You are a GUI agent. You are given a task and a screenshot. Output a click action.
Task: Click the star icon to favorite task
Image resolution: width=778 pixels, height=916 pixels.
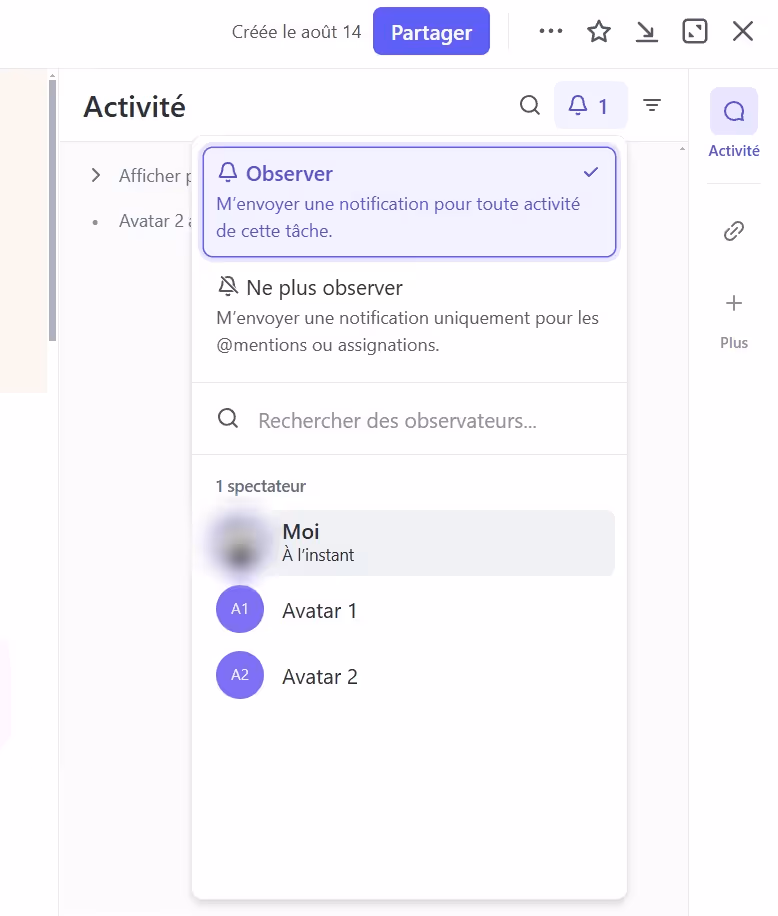tap(598, 32)
